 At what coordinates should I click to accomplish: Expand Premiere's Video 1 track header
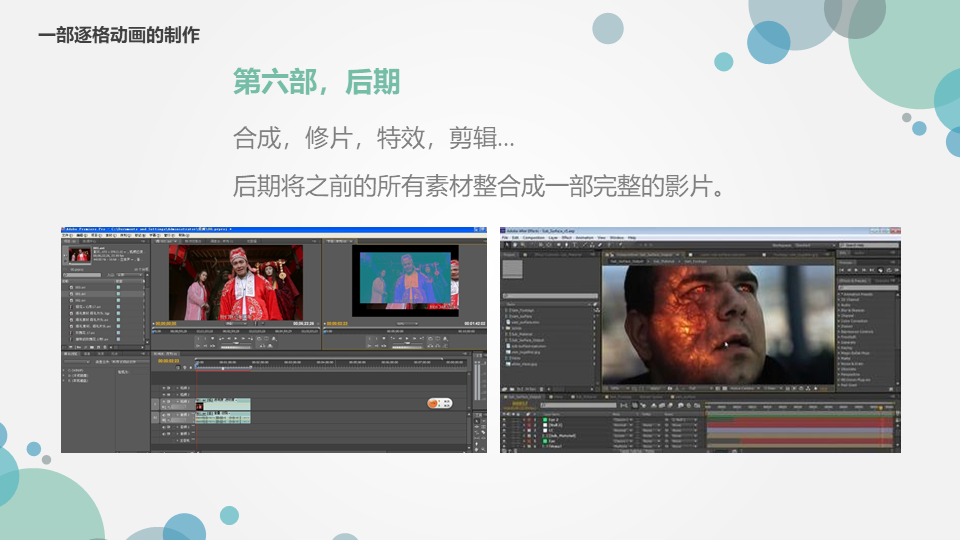tap(178, 401)
